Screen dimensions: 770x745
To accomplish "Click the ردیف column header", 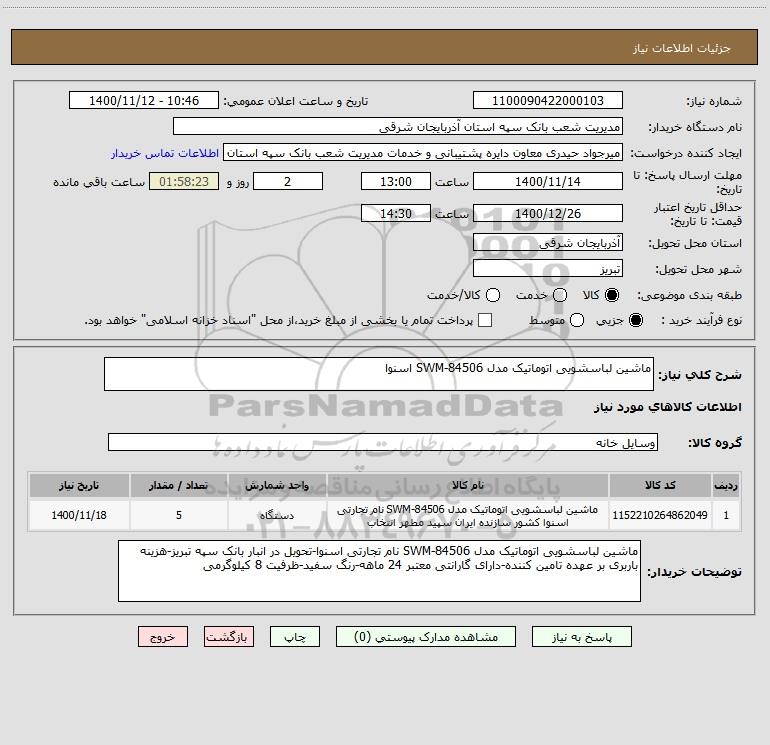I will tap(726, 485).
